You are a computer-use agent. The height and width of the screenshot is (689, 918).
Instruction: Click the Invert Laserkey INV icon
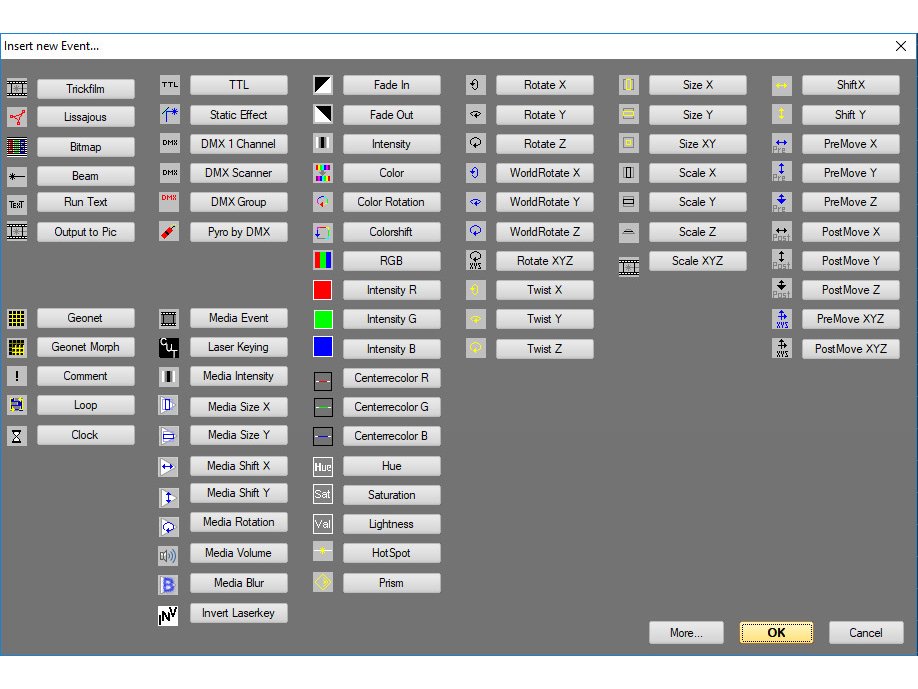click(168, 615)
